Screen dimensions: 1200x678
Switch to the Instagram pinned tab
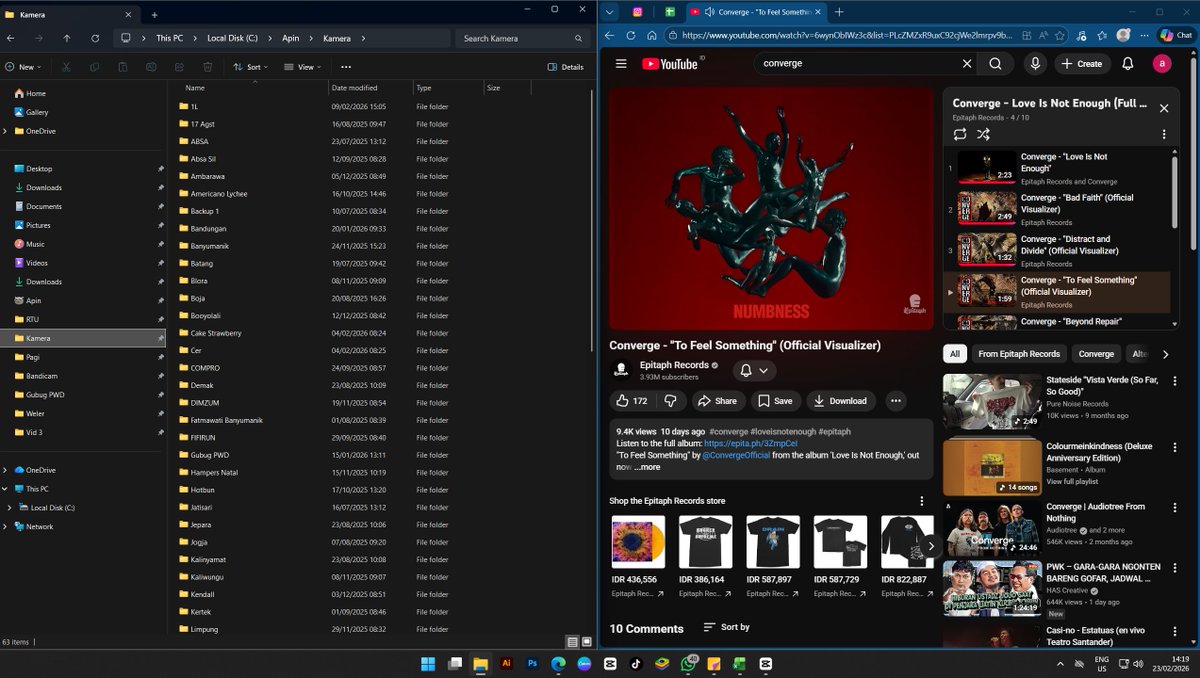tap(637, 12)
